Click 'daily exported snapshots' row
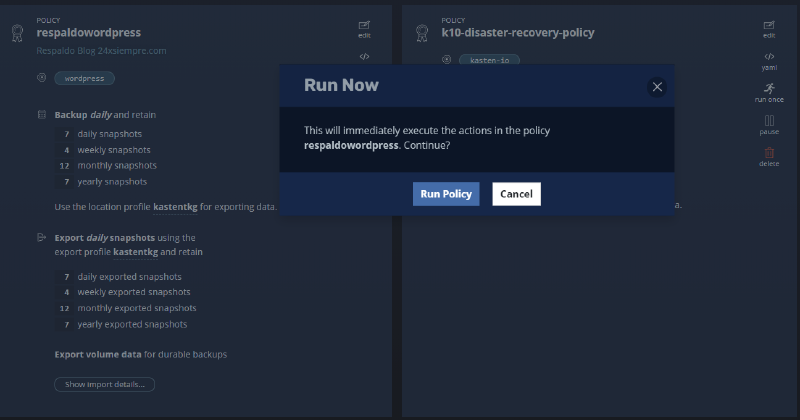 tap(118, 277)
